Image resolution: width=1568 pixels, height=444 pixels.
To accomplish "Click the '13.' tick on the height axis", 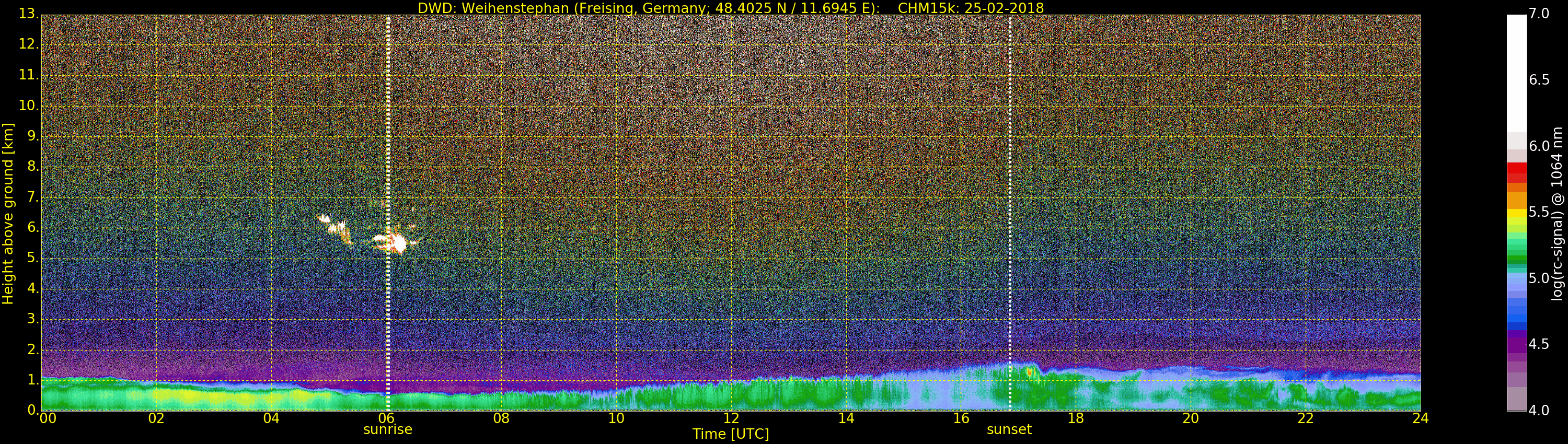I will pyautogui.click(x=29, y=15).
